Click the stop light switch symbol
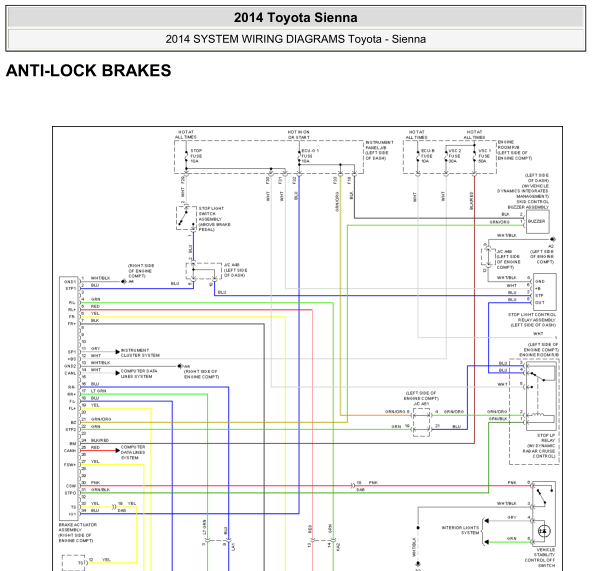 (186, 218)
